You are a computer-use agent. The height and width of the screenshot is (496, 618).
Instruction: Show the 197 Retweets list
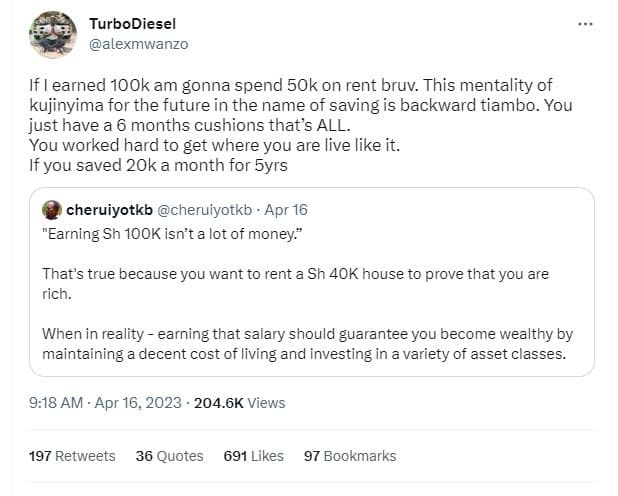72,456
